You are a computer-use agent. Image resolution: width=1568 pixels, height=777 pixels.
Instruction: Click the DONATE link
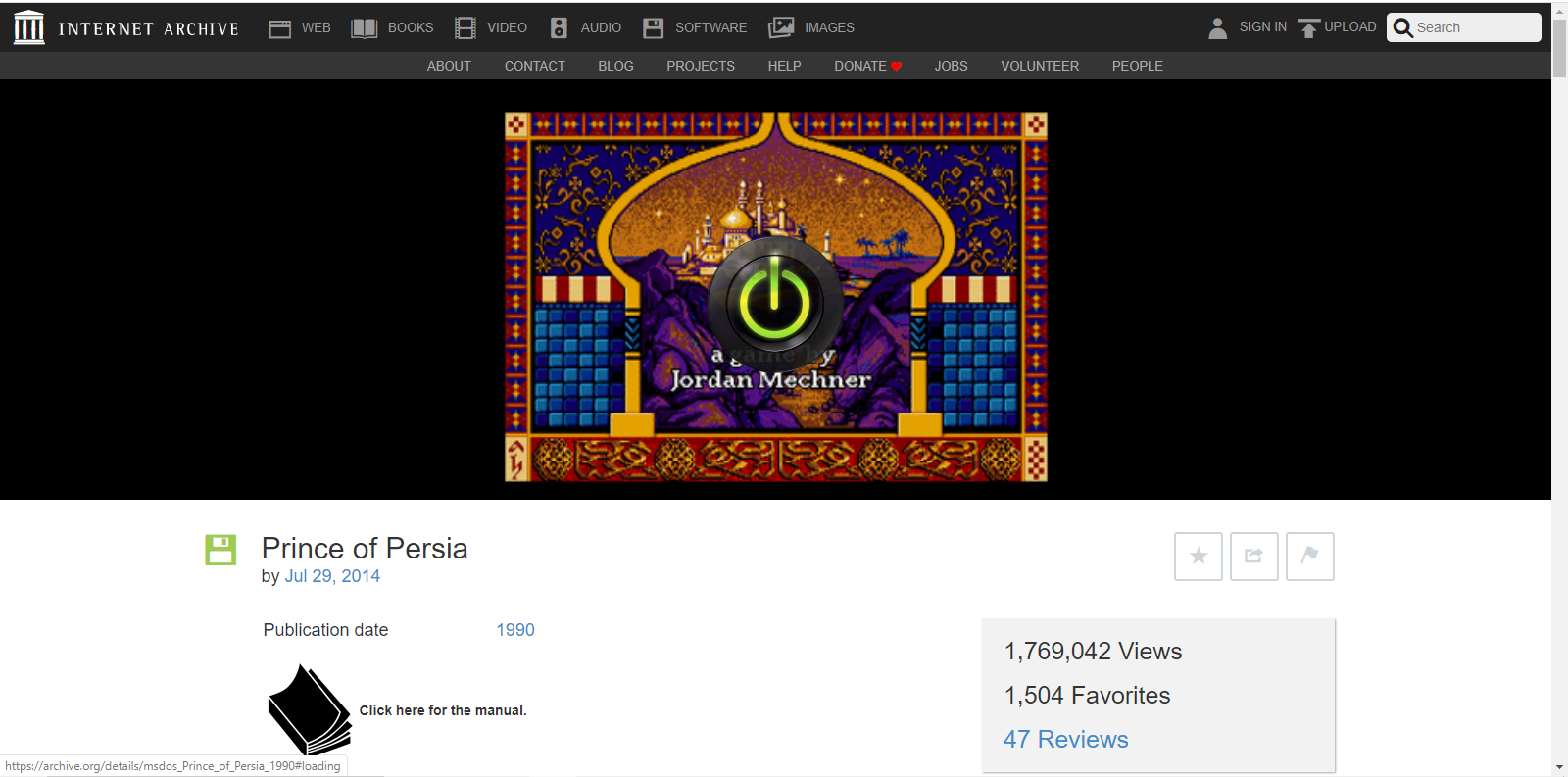pyautogui.click(x=860, y=66)
